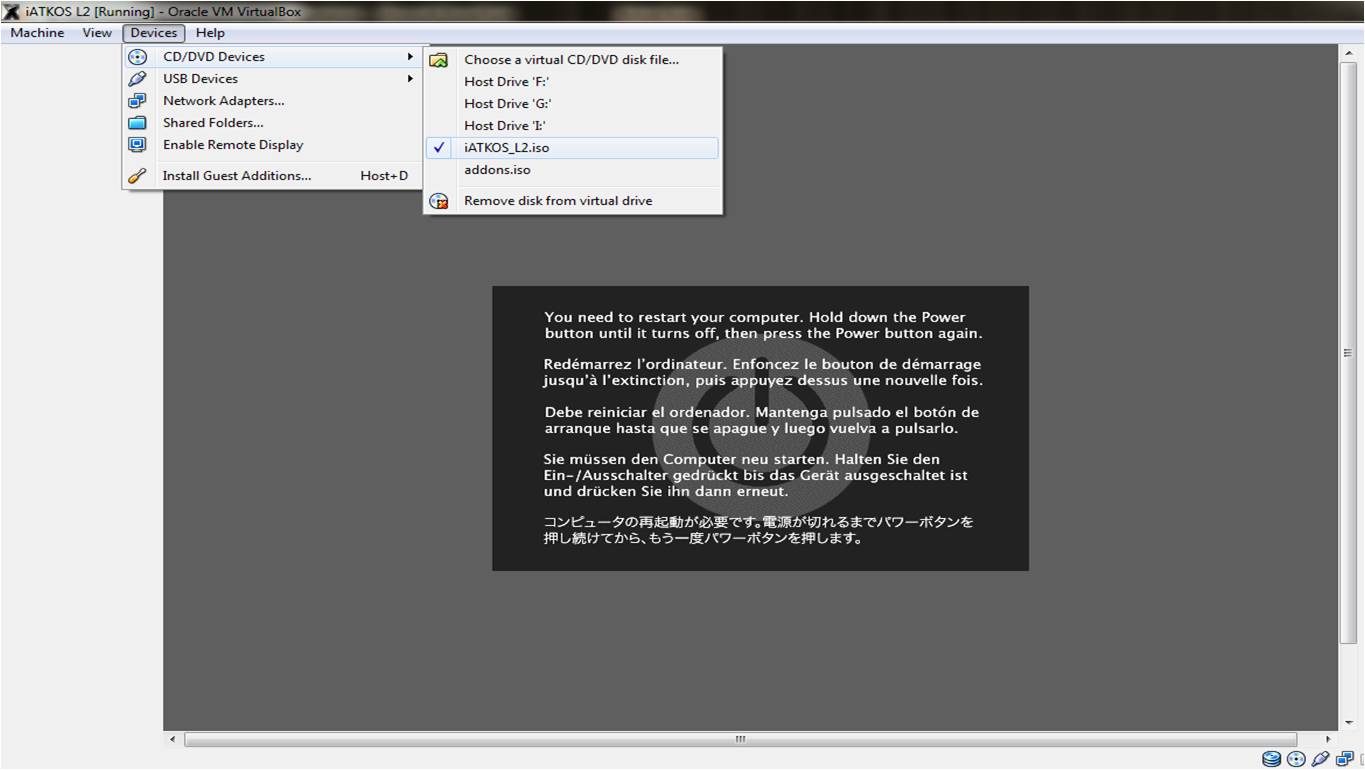Click the horizontal scrollbar right arrow
Image resolution: width=1365 pixels, height=770 pixels.
[1328, 740]
